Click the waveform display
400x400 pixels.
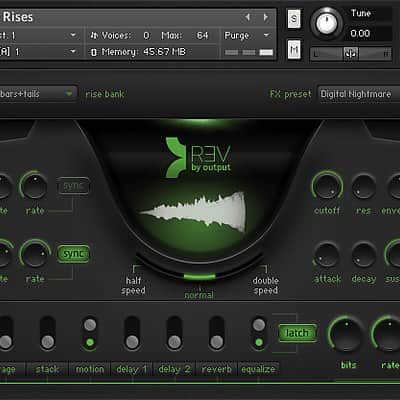[194, 211]
